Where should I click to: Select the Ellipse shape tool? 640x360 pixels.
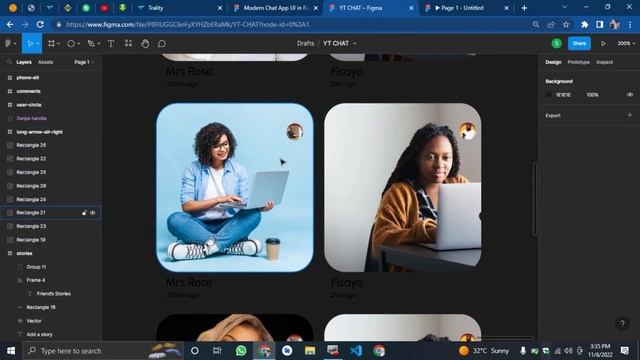[71, 43]
